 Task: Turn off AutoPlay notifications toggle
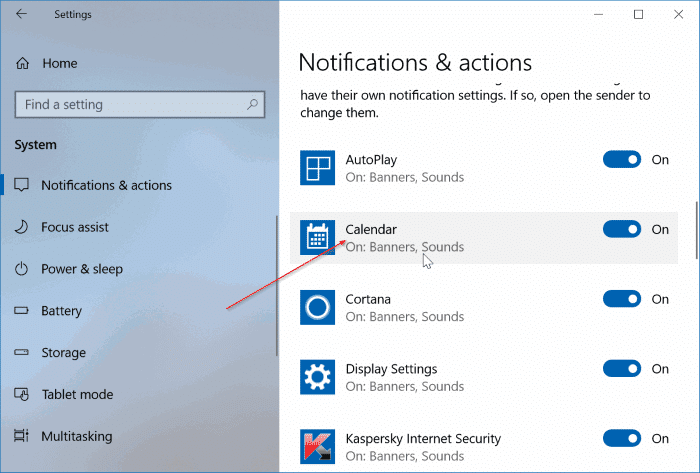pos(622,159)
